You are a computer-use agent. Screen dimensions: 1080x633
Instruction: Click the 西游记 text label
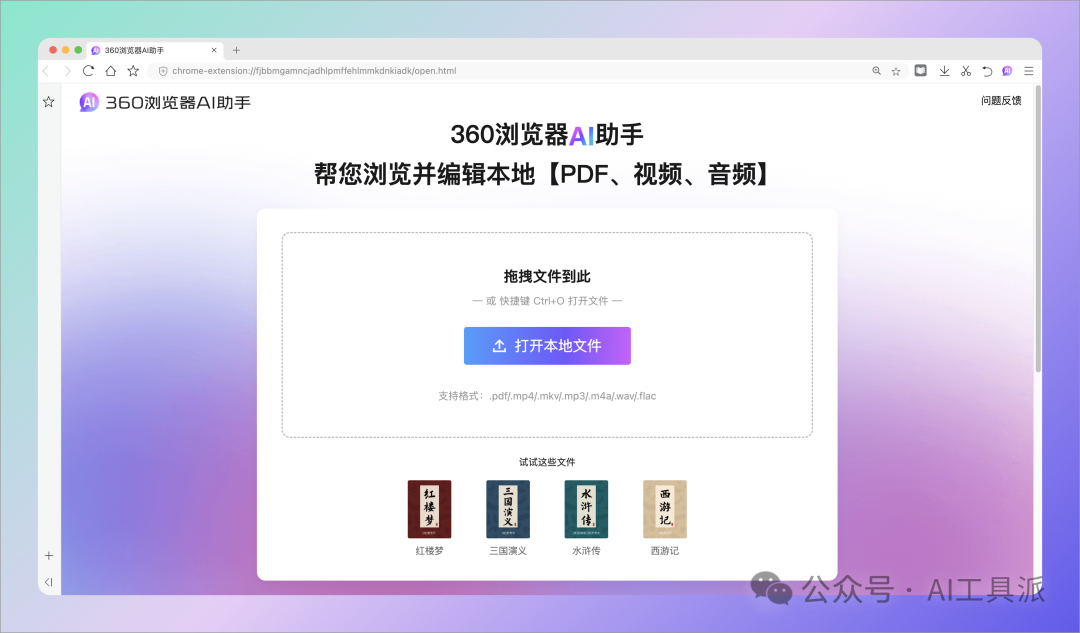[x=665, y=551]
